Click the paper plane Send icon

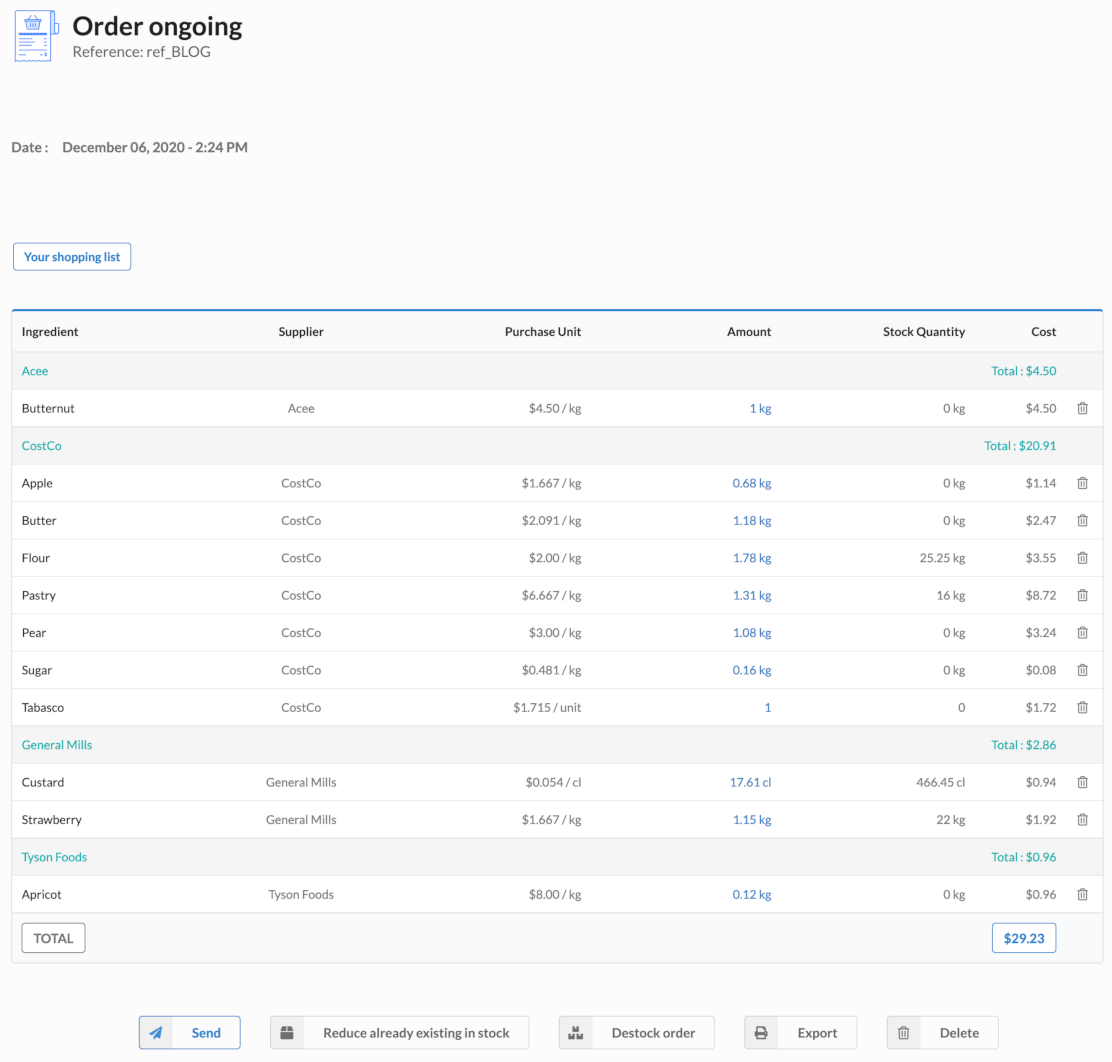pos(157,1032)
